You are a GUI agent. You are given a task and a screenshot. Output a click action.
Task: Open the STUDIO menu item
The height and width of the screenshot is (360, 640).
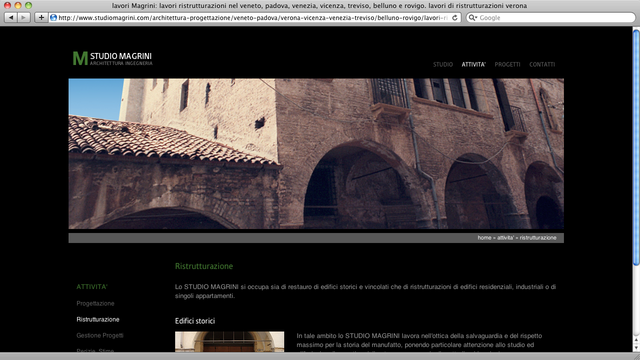coord(443,64)
